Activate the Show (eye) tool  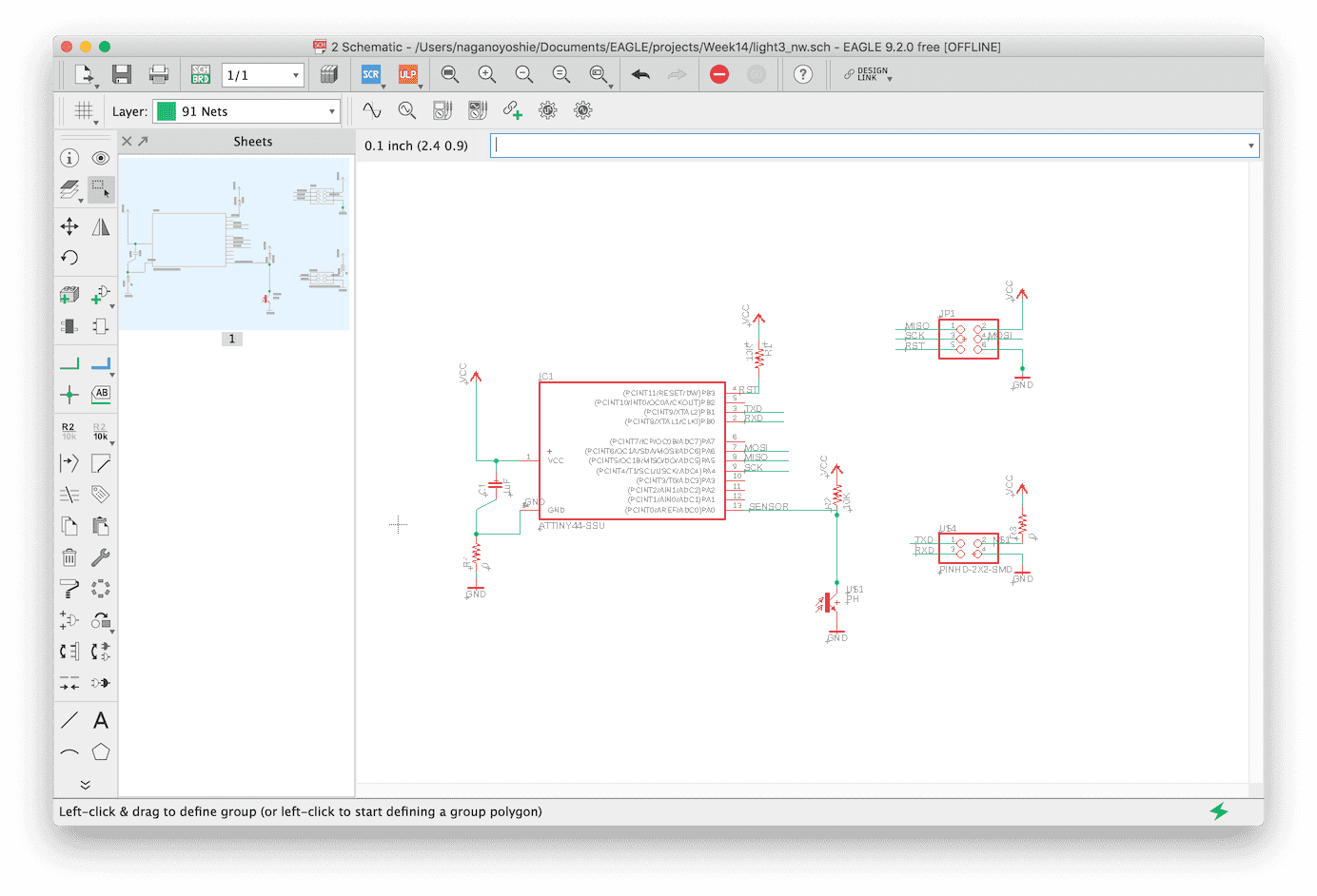[101, 158]
